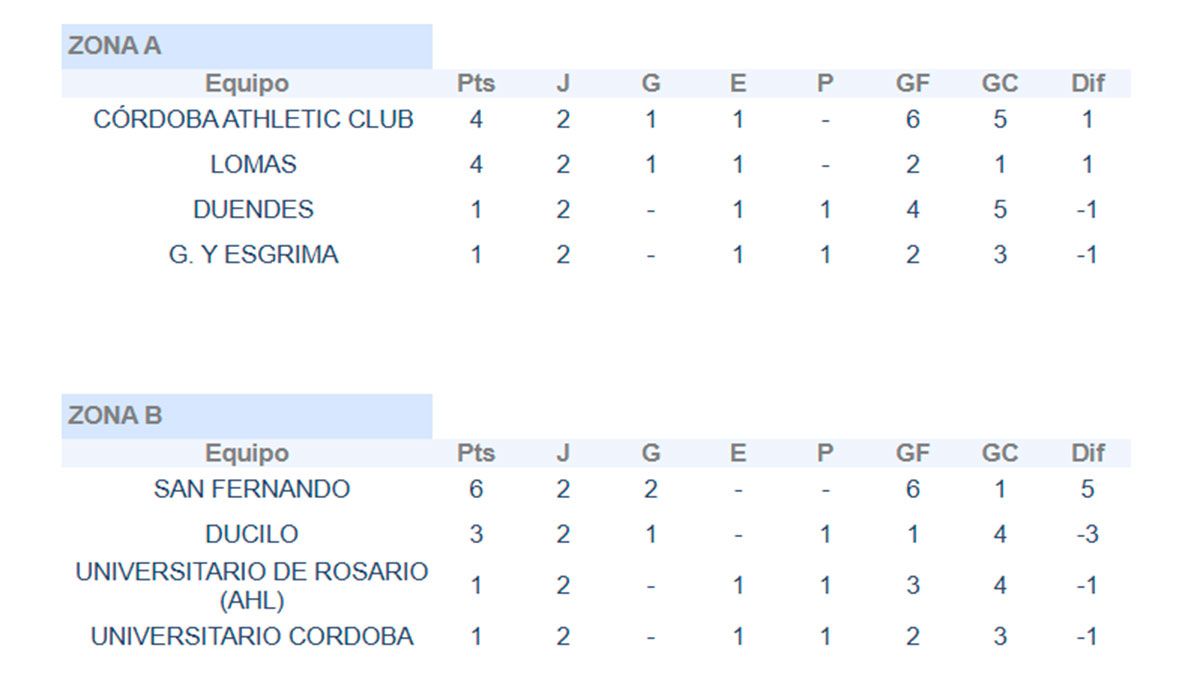Click the E column header in Zona A
This screenshot has height=675, width=1200.
(x=738, y=84)
